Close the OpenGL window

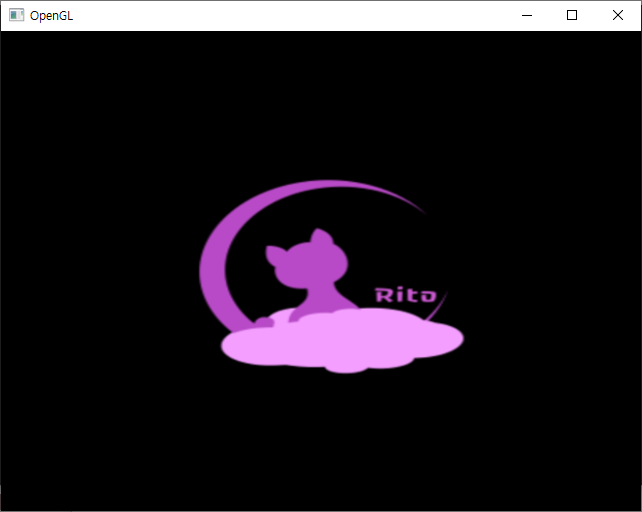618,16
